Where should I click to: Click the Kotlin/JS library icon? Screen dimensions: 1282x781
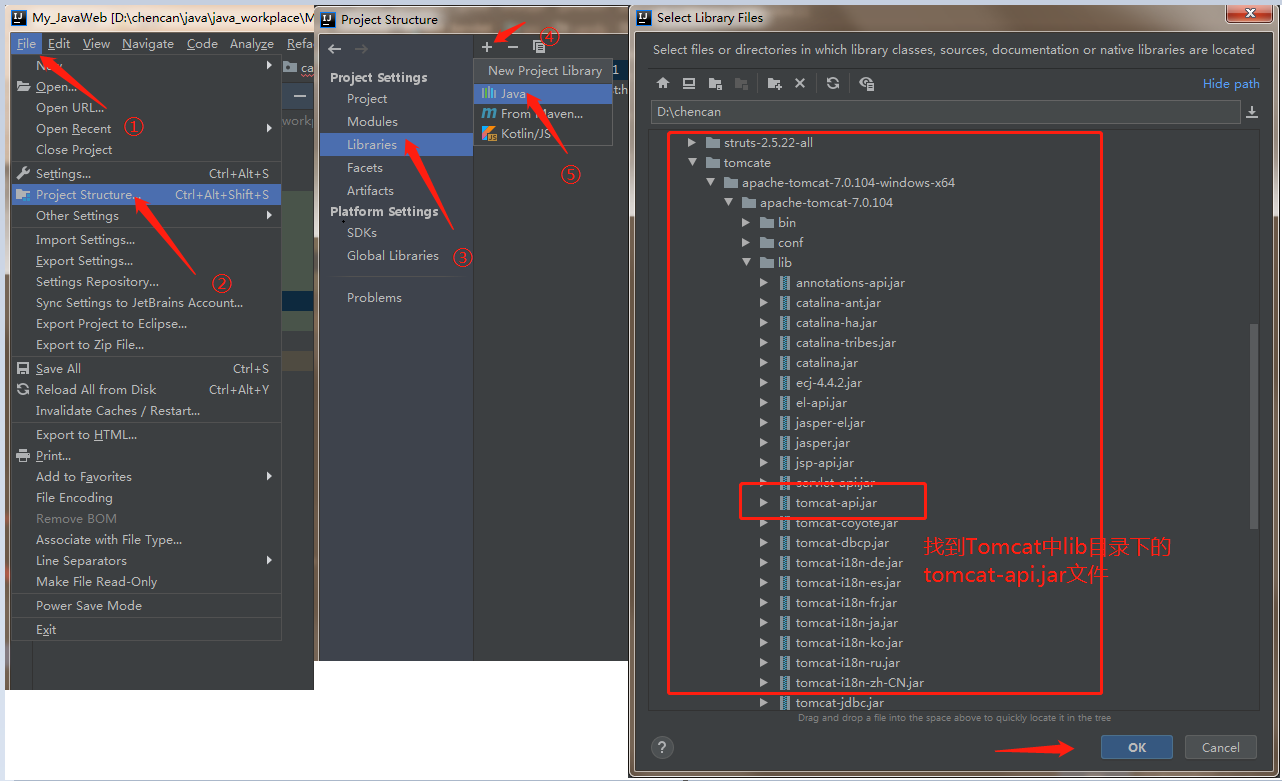(x=489, y=133)
